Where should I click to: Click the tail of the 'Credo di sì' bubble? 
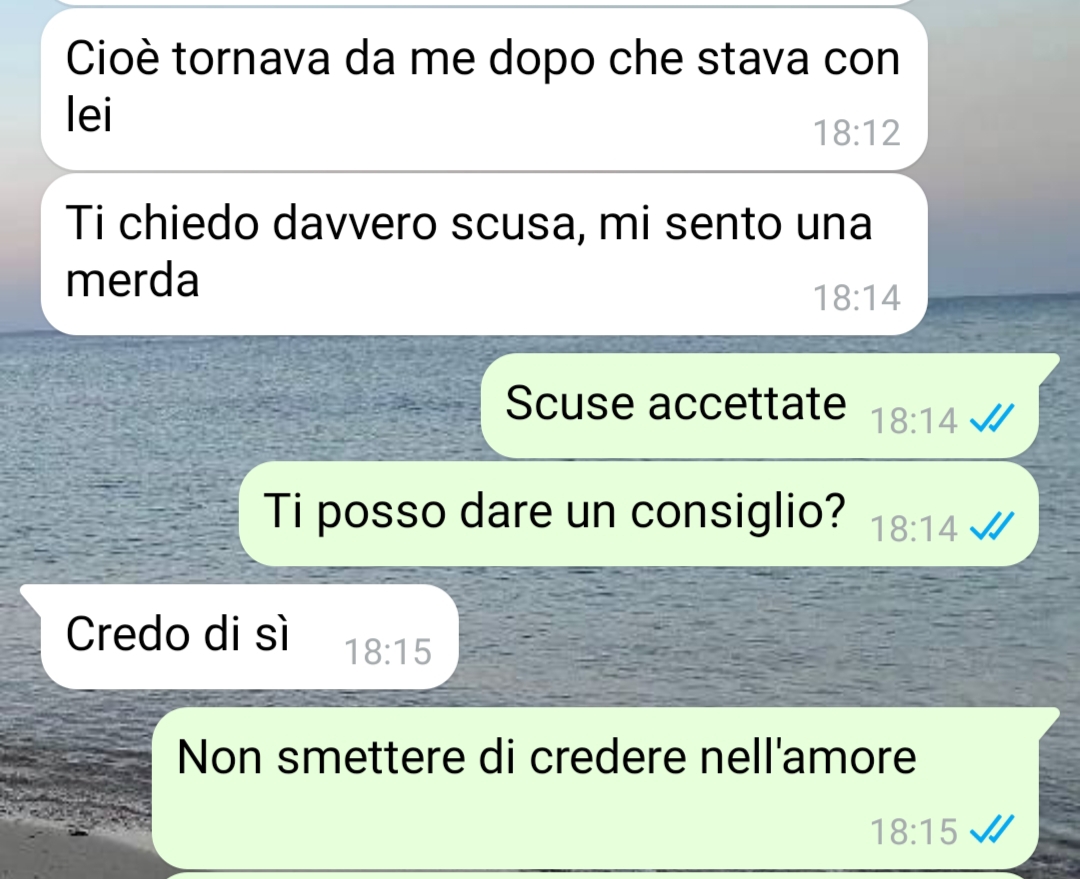point(31,594)
